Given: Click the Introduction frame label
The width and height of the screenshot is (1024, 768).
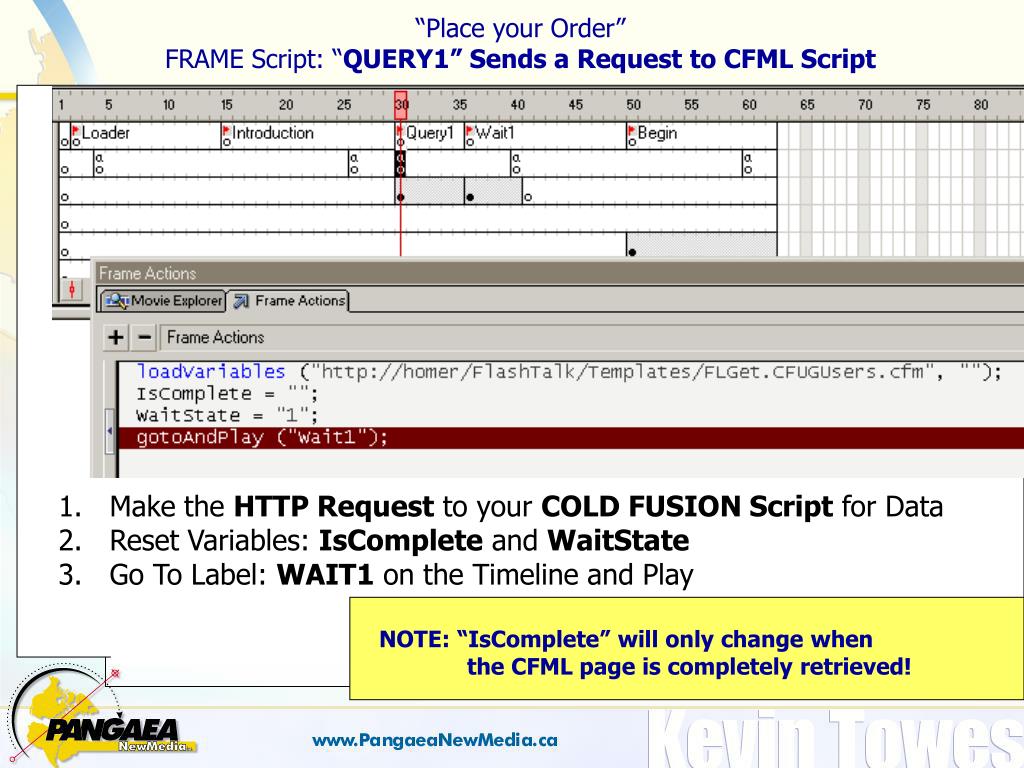Looking at the screenshot, I should coord(273,133).
